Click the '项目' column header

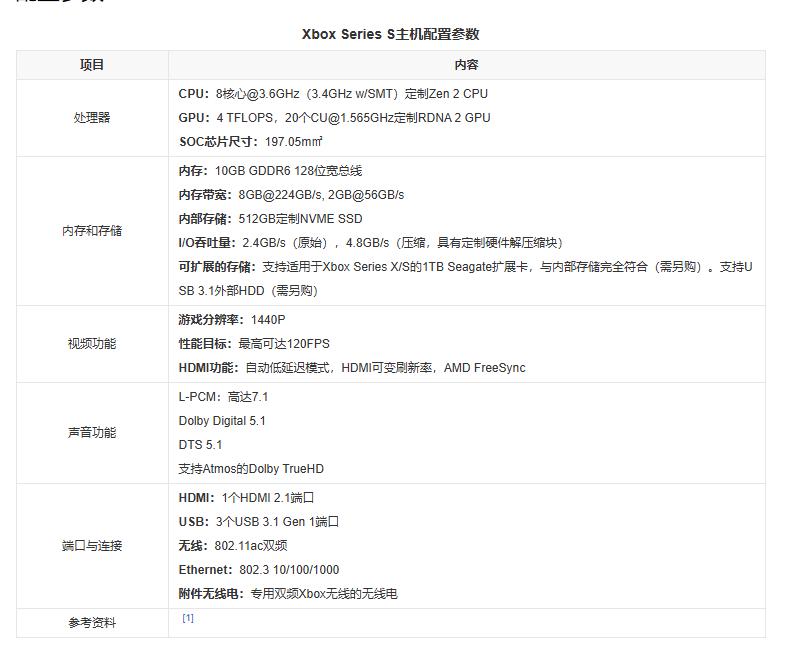[92, 65]
